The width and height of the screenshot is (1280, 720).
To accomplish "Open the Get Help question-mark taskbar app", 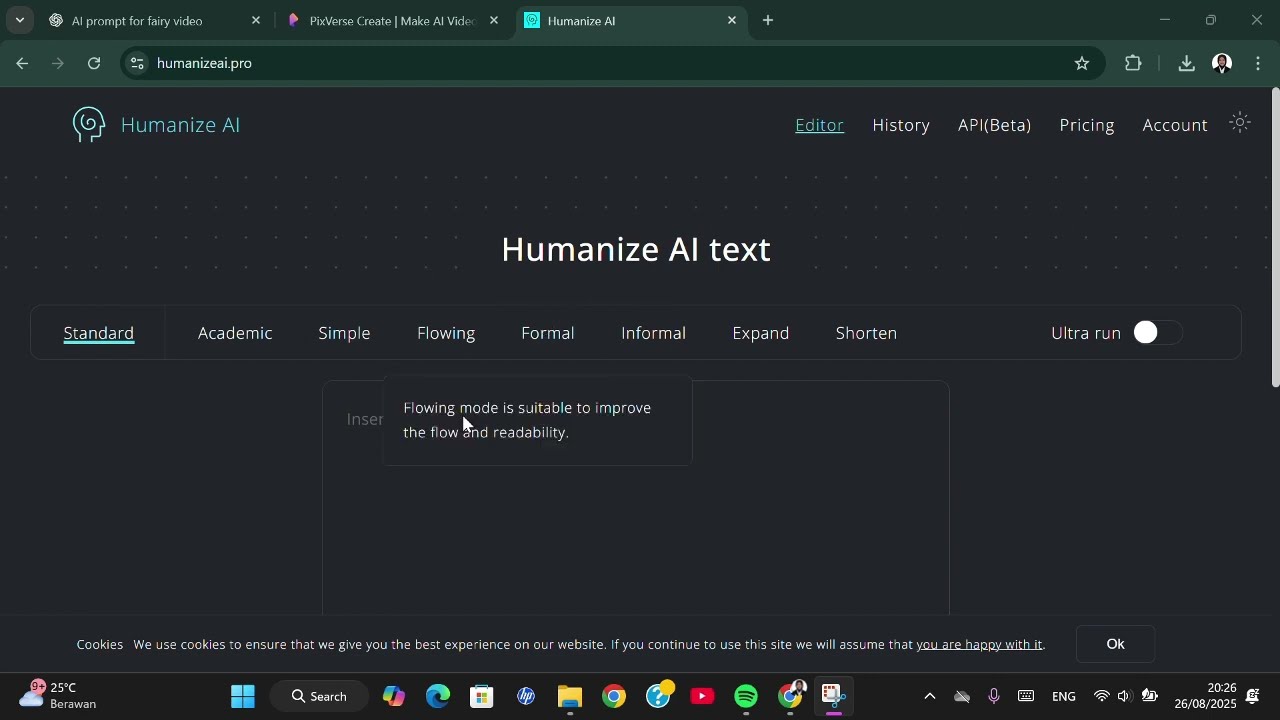I will pos(659,695).
